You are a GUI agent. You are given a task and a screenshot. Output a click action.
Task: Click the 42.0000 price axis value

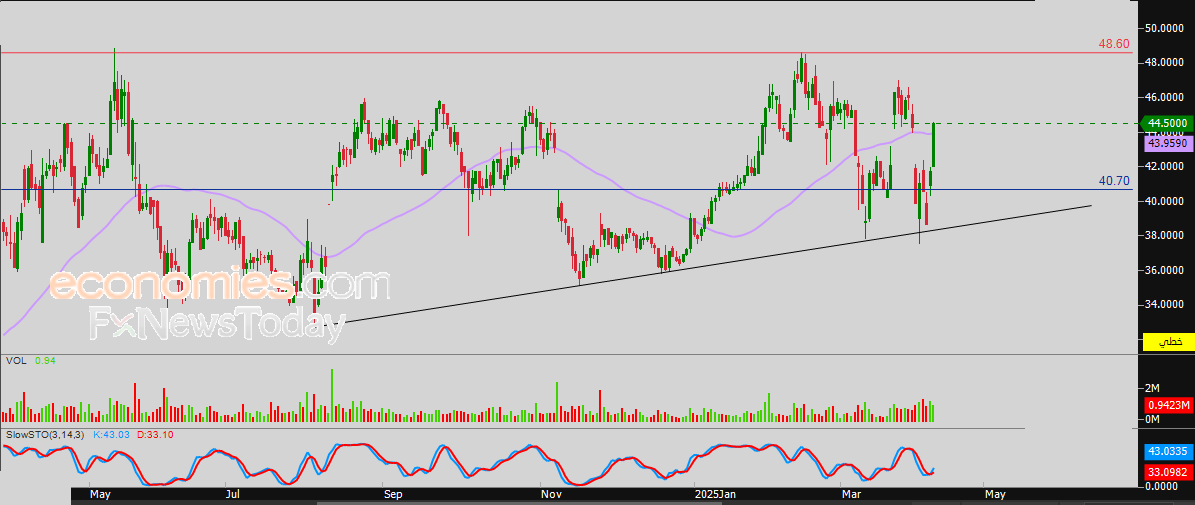pyautogui.click(x=1166, y=166)
